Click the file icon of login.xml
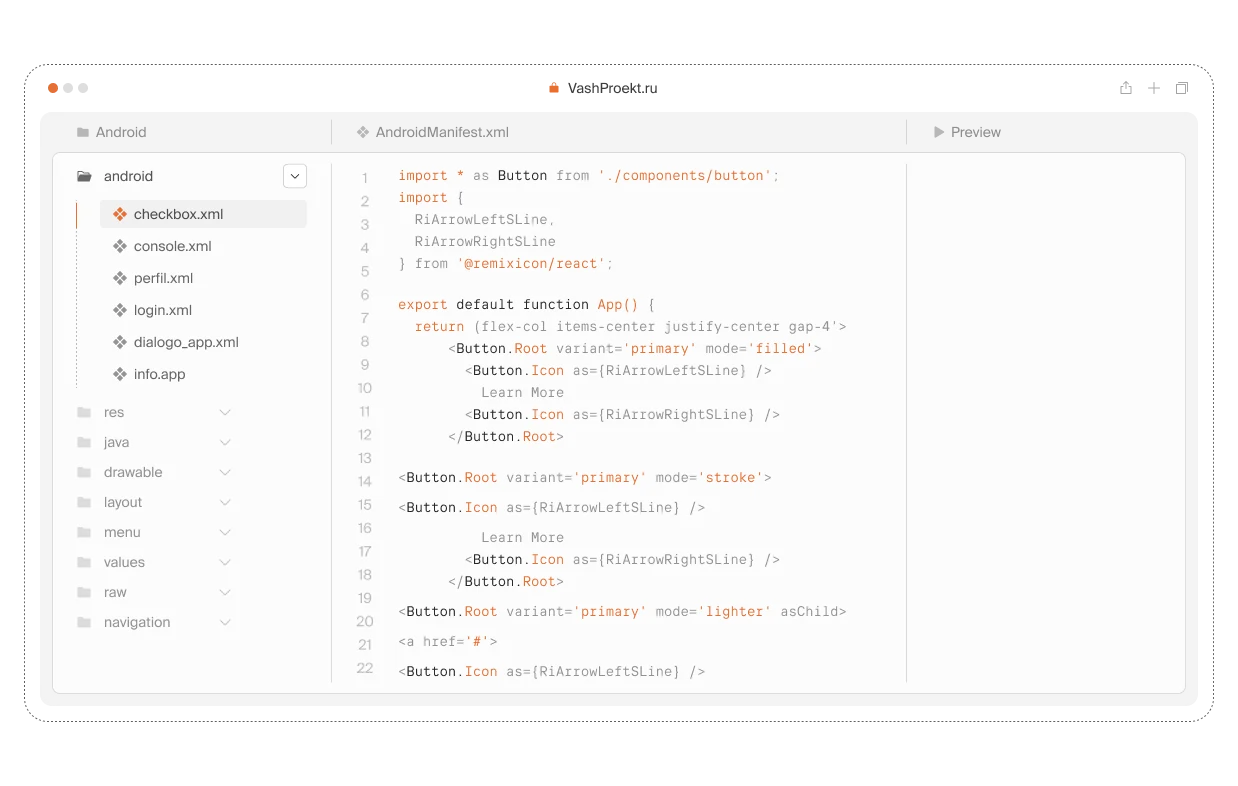The width and height of the screenshot is (1238, 786). (120, 310)
